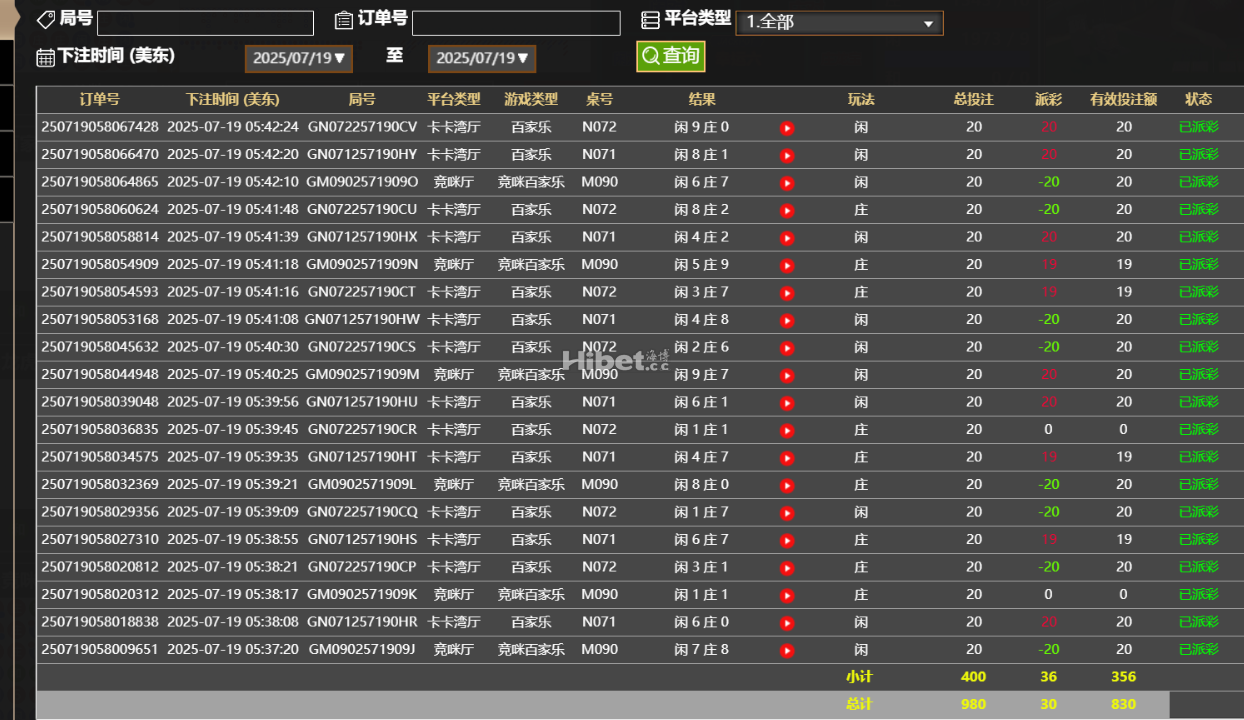Image resolution: width=1244 pixels, height=720 pixels.
Task: Focus the 订单号 input field
Action: pos(515,23)
